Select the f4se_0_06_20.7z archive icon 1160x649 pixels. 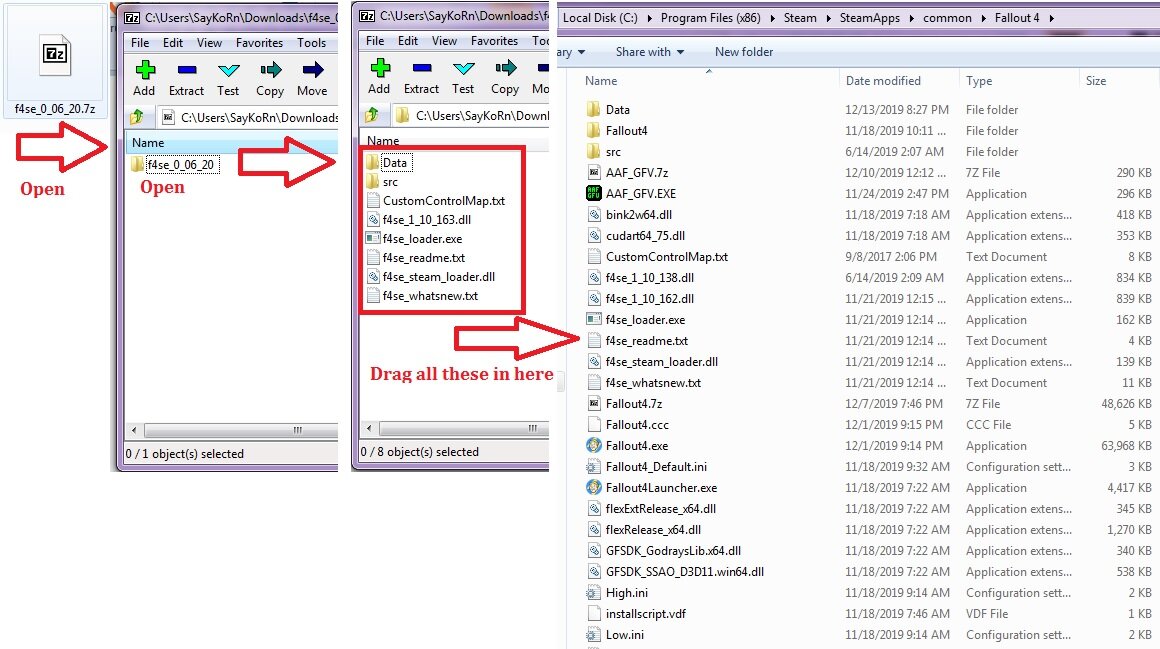(x=55, y=56)
